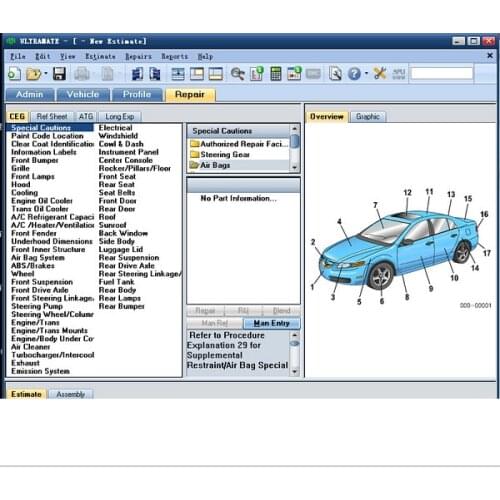Select Paint Code Location entry
This screenshot has width=500, height=500.
(x=47, y=136)
